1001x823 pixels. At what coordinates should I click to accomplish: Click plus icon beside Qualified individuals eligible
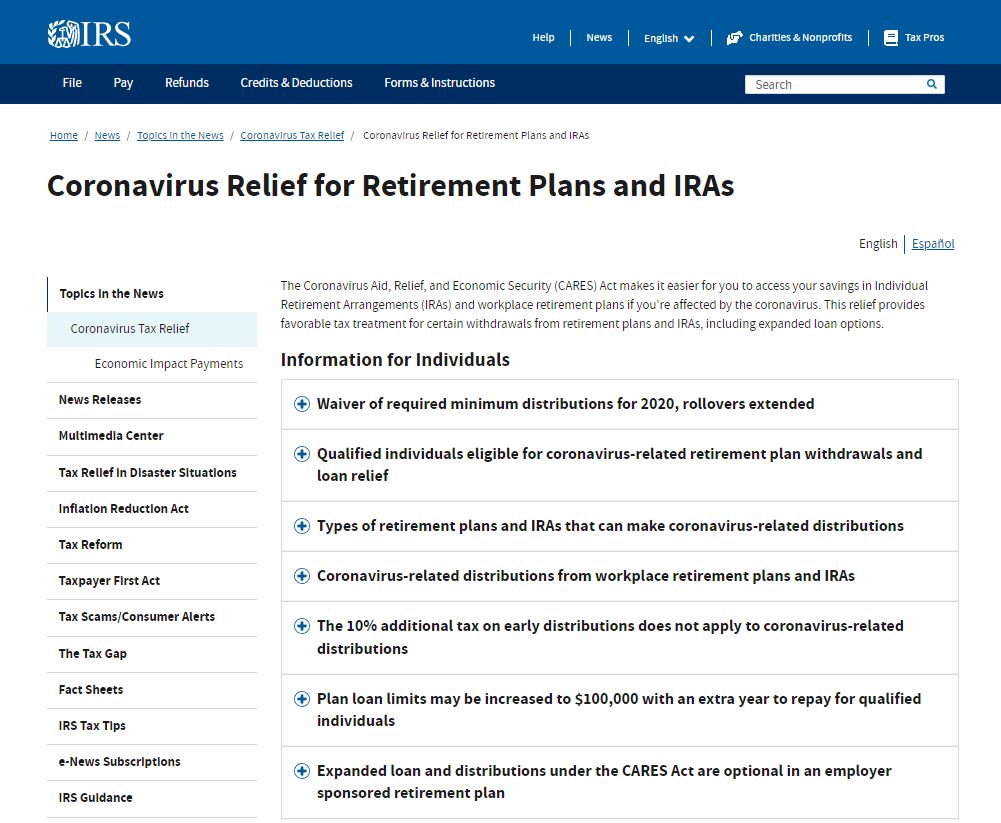tap(302, 454)
